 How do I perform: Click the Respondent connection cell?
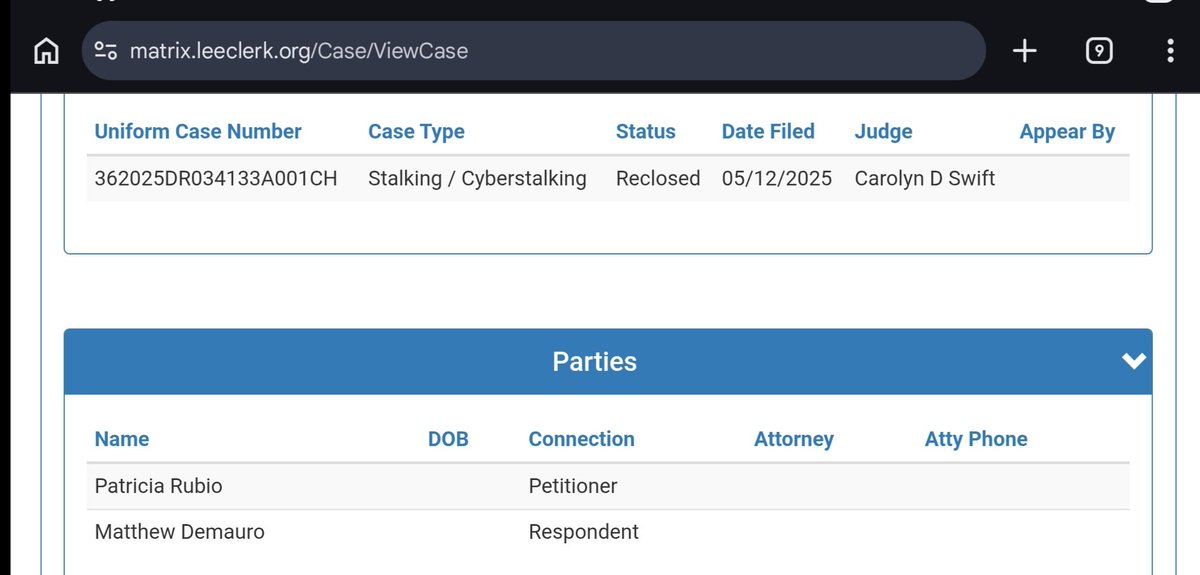[584, 532]
